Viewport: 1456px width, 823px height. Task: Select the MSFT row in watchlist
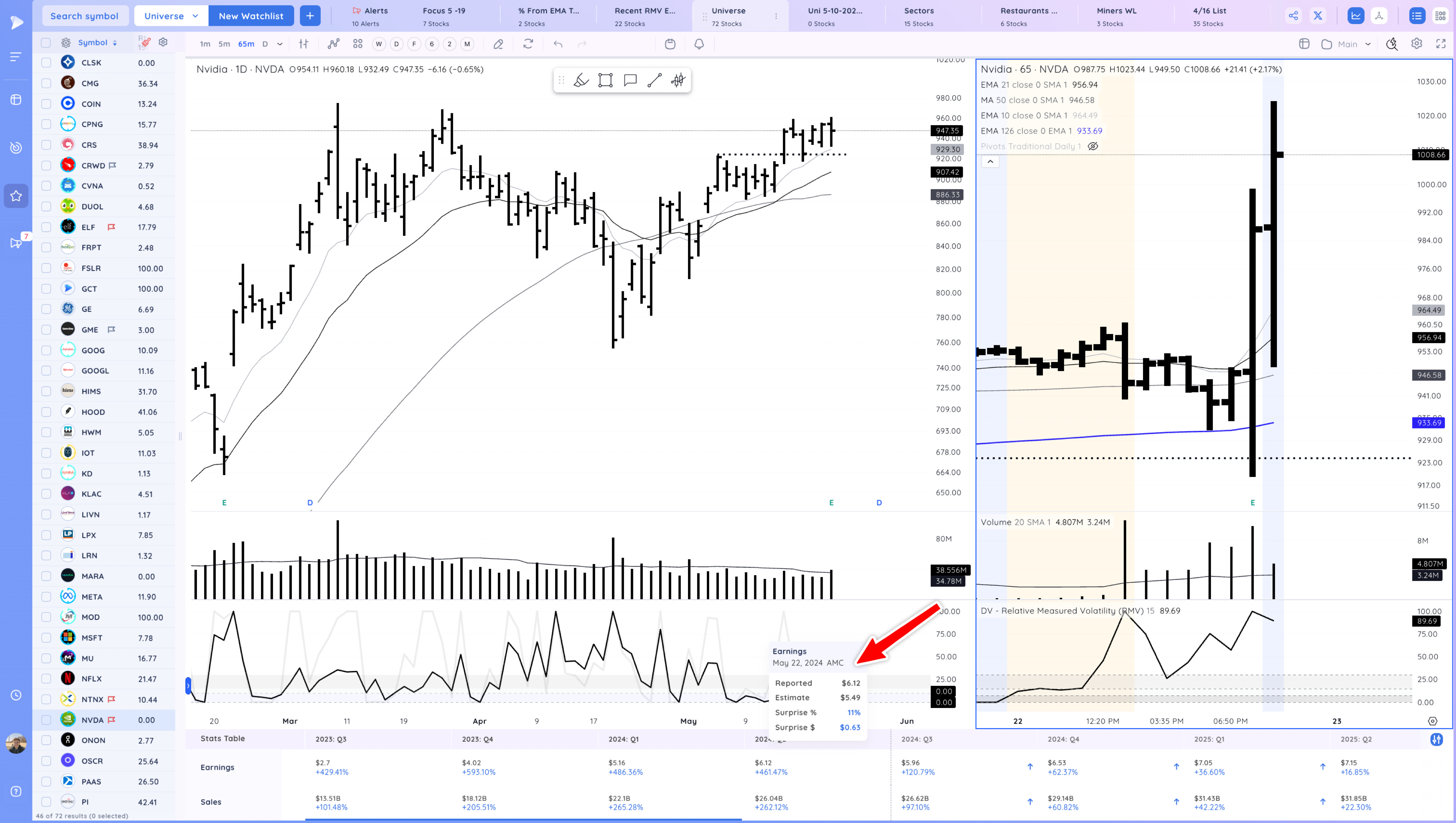(x=104, y=637)
